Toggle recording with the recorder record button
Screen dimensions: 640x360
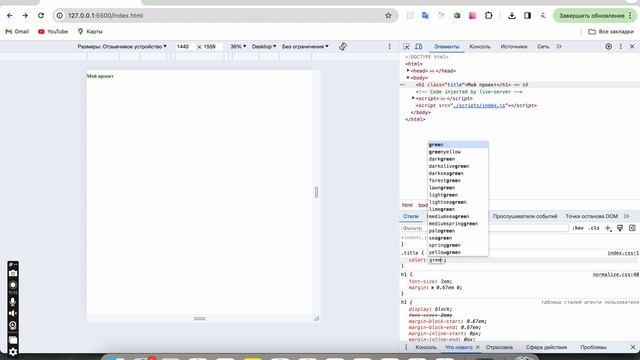pyautogui.click(x=13, y=285)
